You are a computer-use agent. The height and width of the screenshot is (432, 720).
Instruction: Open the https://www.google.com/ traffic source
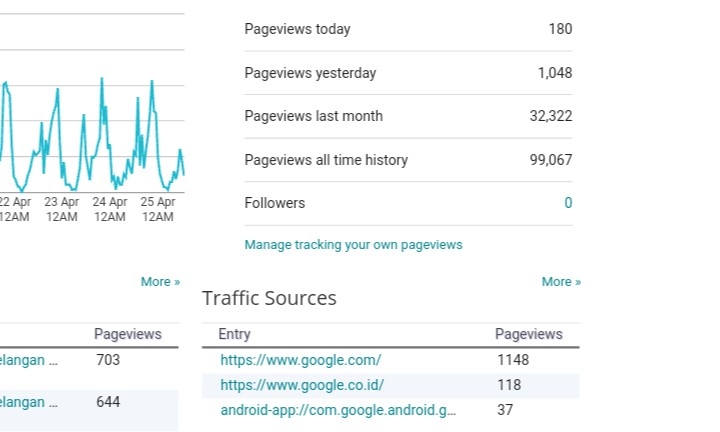[x=301, y=360]
